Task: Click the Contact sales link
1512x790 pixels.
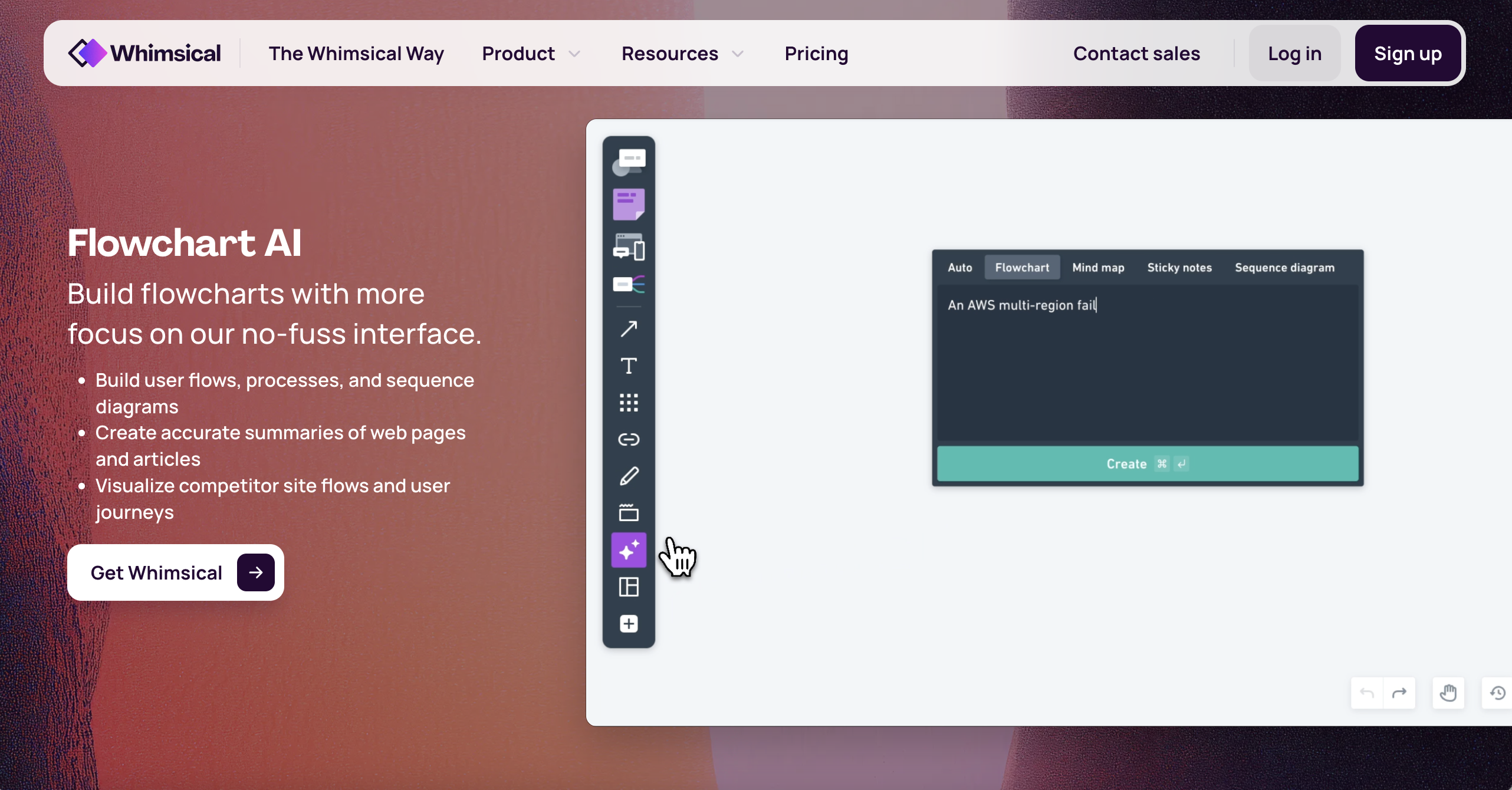Action: [x=1136, y=54]
